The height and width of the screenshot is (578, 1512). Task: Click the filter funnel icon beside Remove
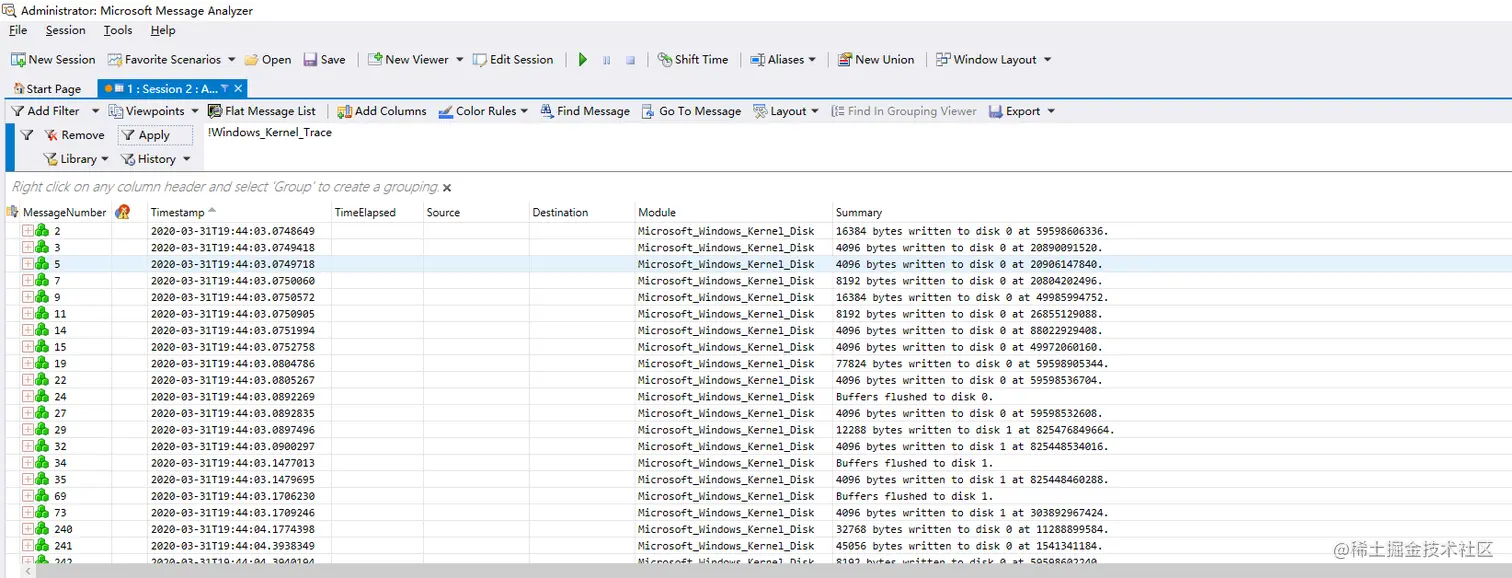tap(27, 135)
